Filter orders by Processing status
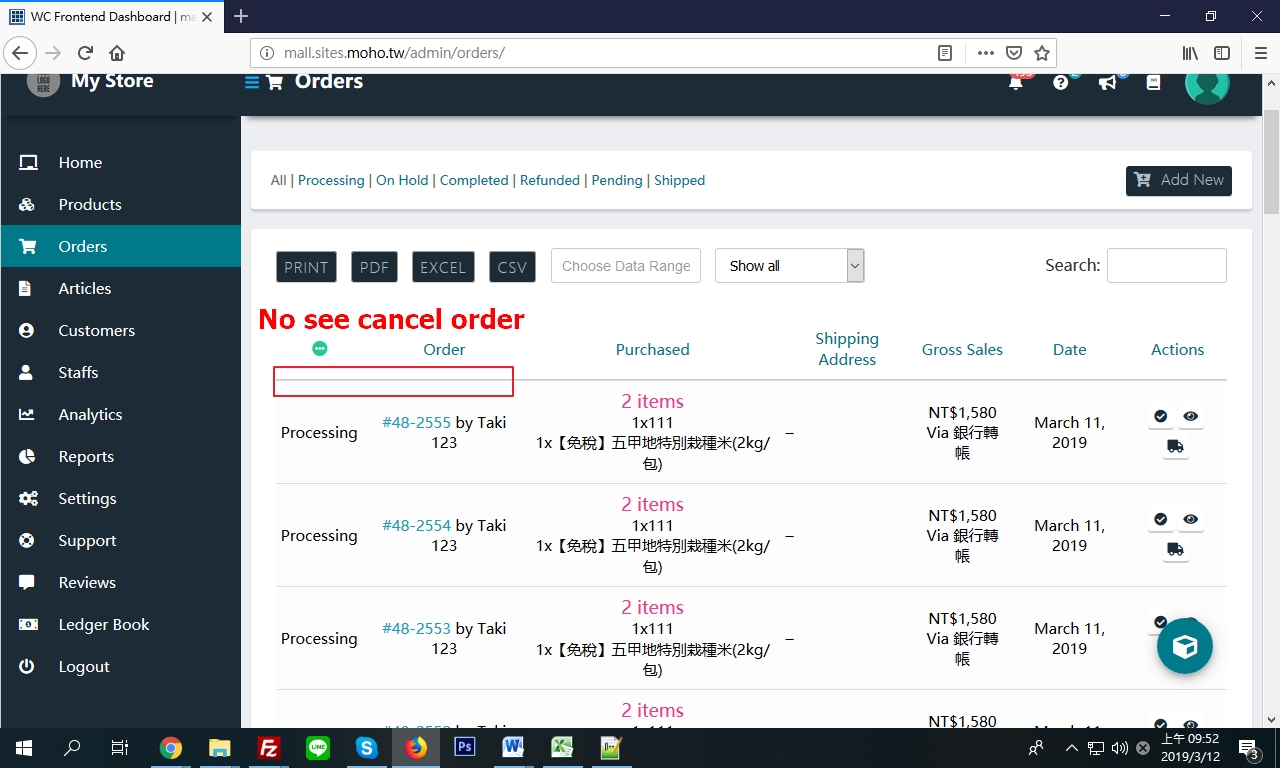This screenshot has width=1280, height=768. (331, 181)
